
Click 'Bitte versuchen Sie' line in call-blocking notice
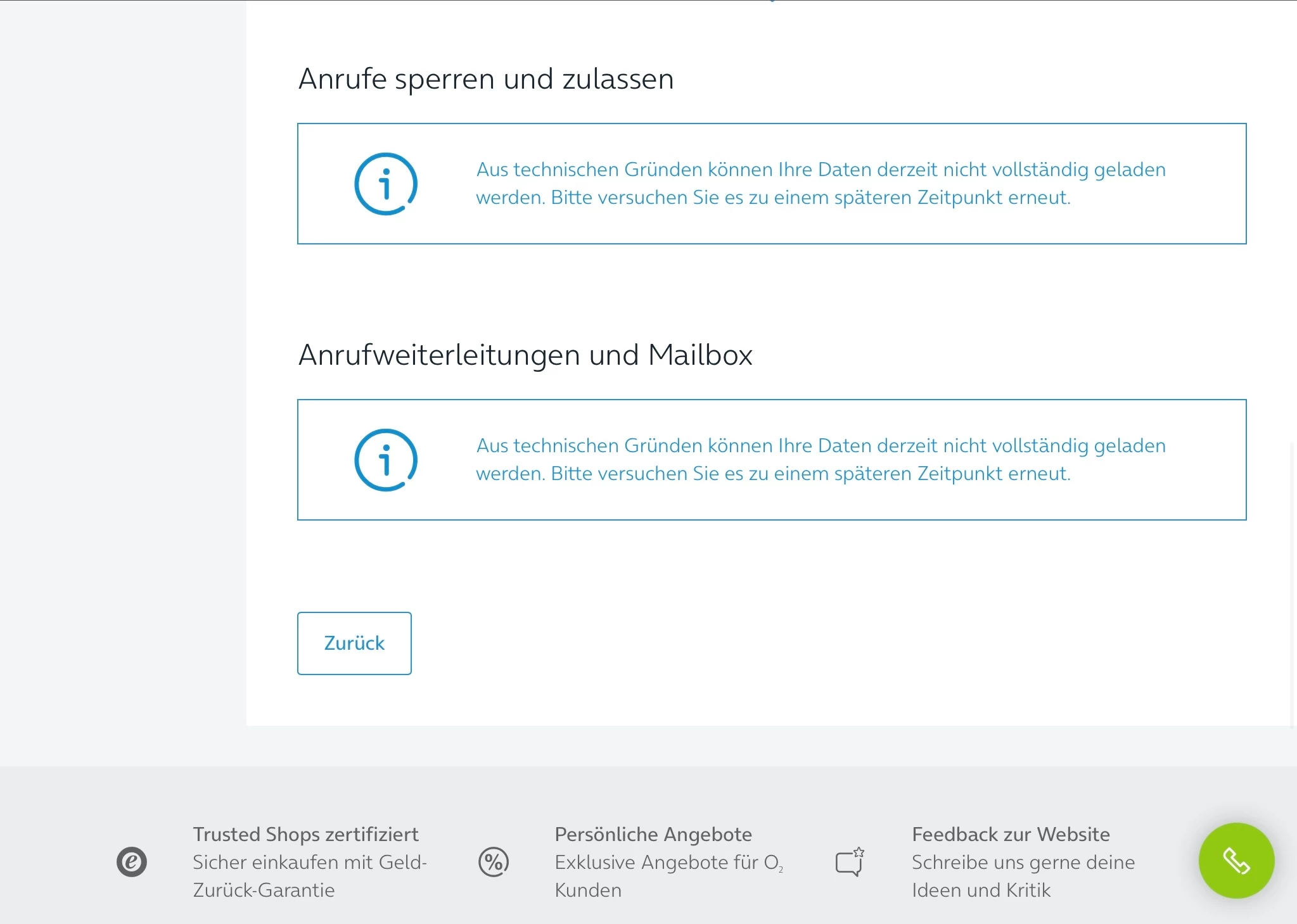(773, 198)
